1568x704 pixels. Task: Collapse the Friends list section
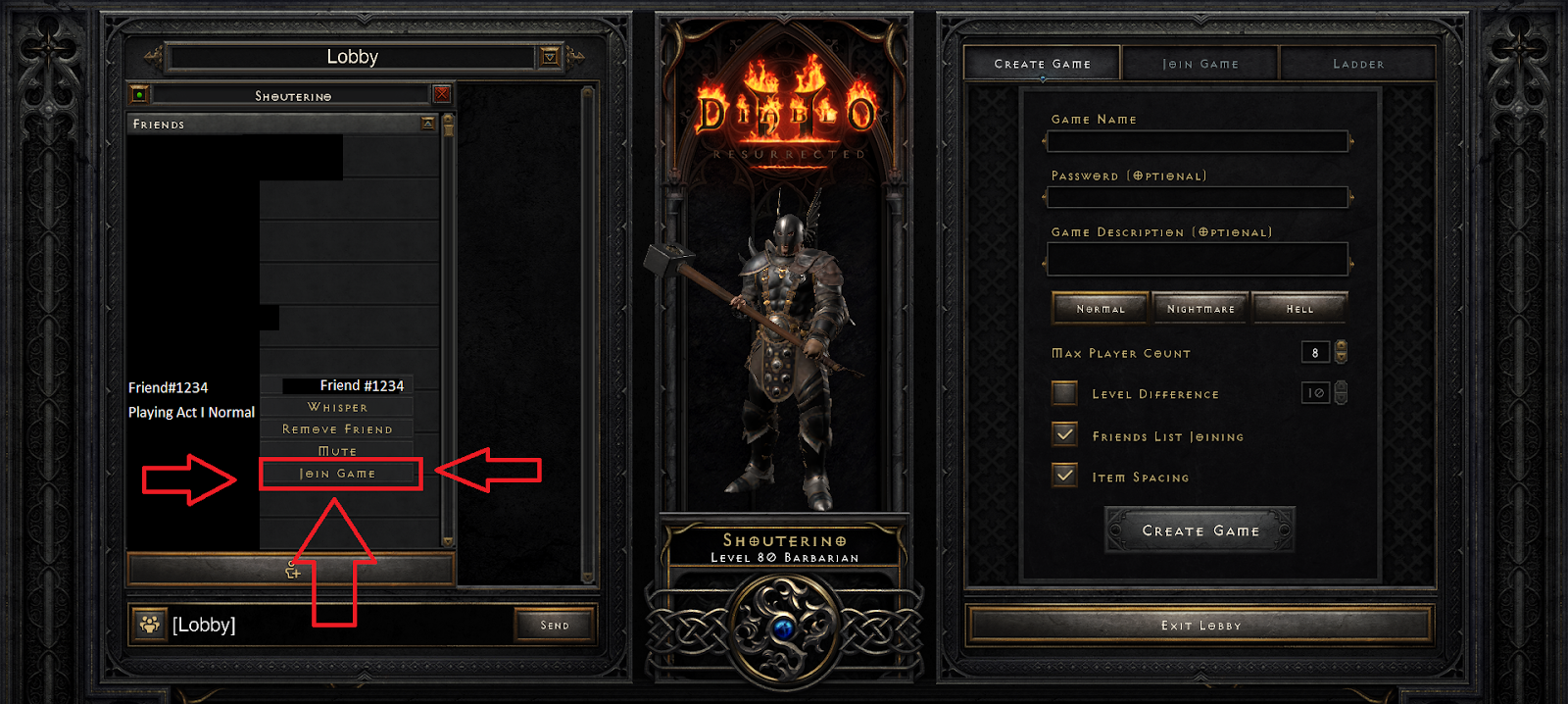(x=428, y=124)
